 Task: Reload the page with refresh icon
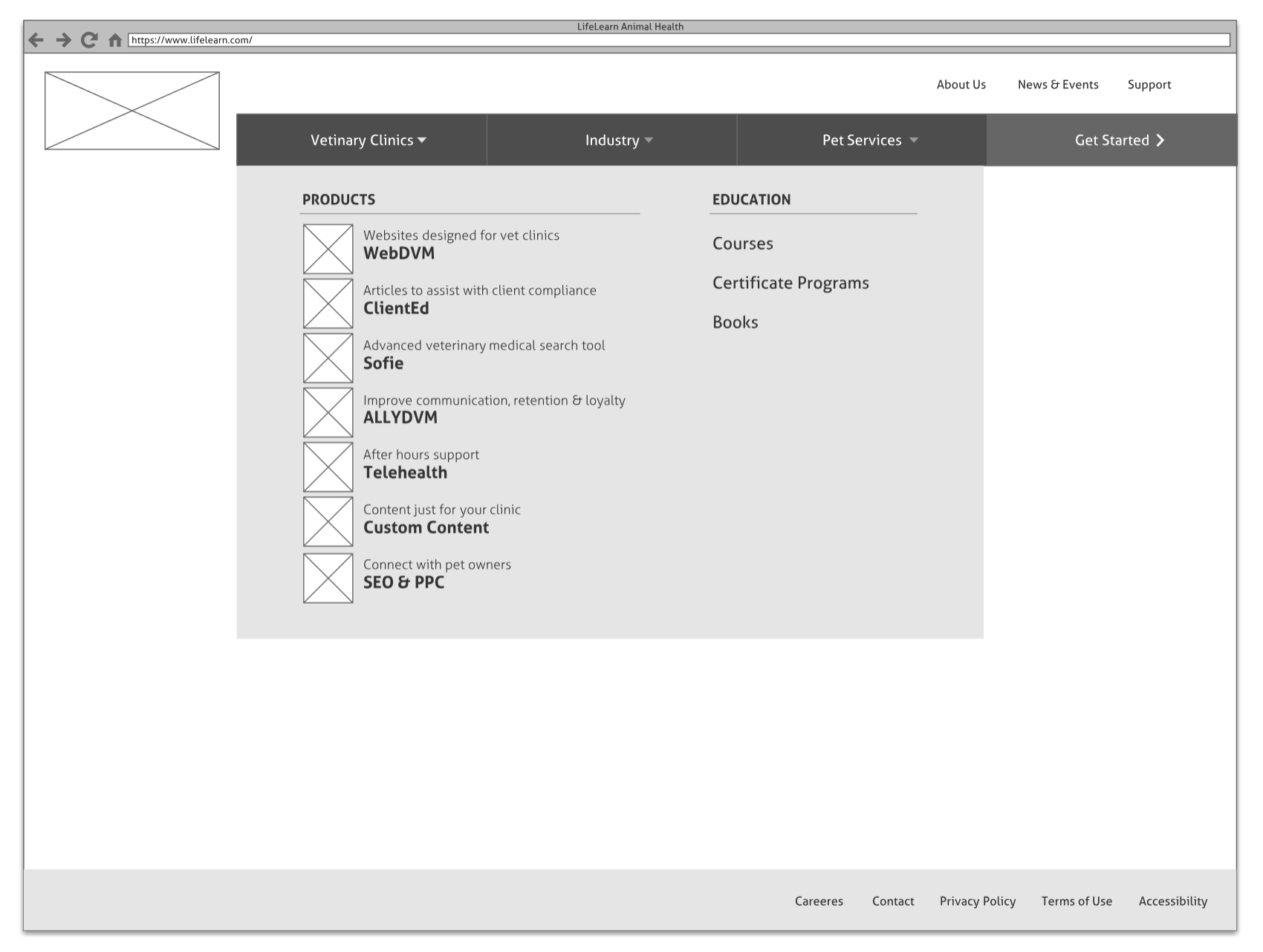(x=89, y=40)
